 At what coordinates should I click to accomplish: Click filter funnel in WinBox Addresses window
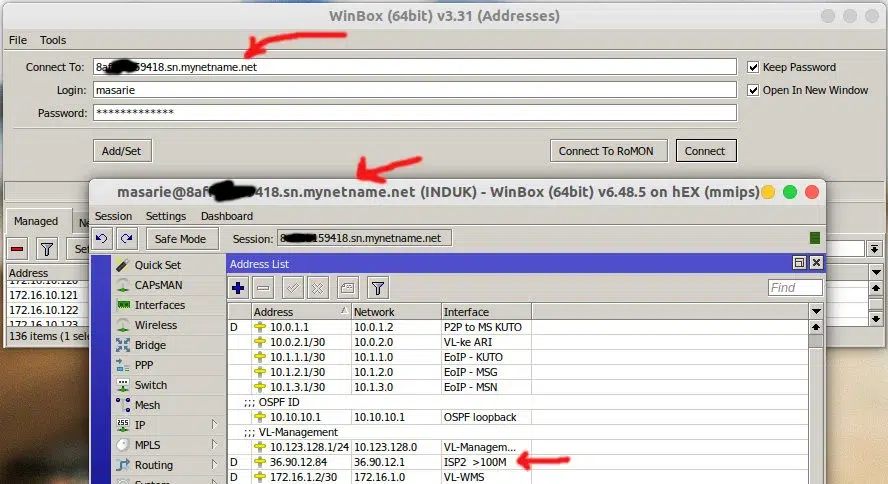coord(47,249)
